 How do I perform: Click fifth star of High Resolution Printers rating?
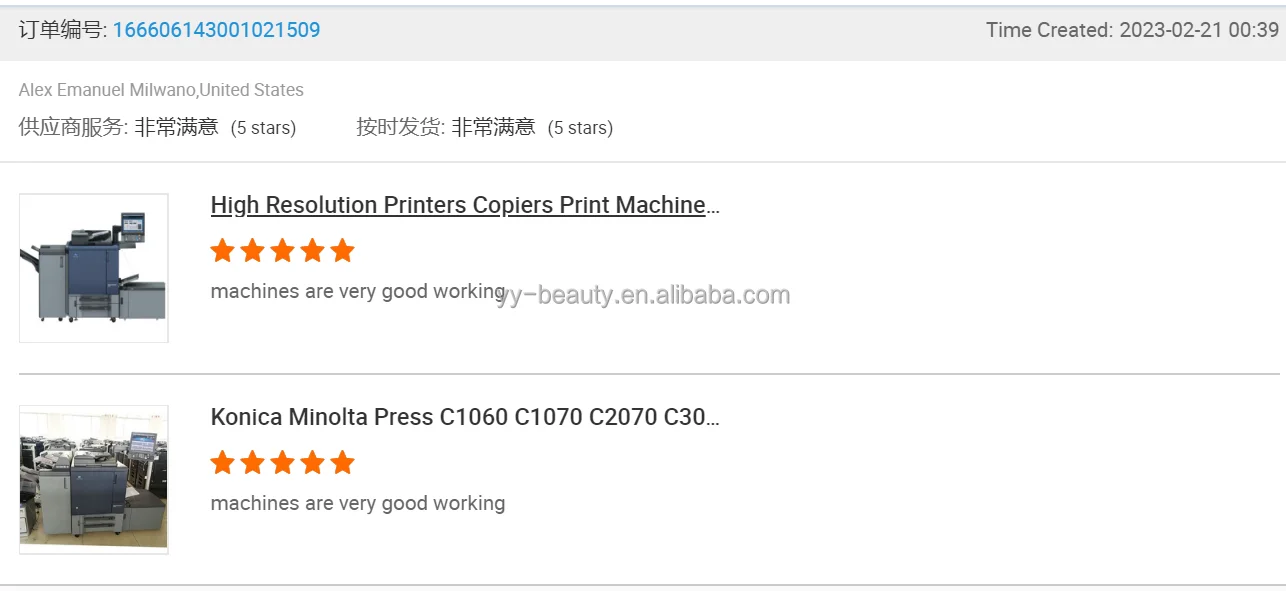tap(342, 251)
